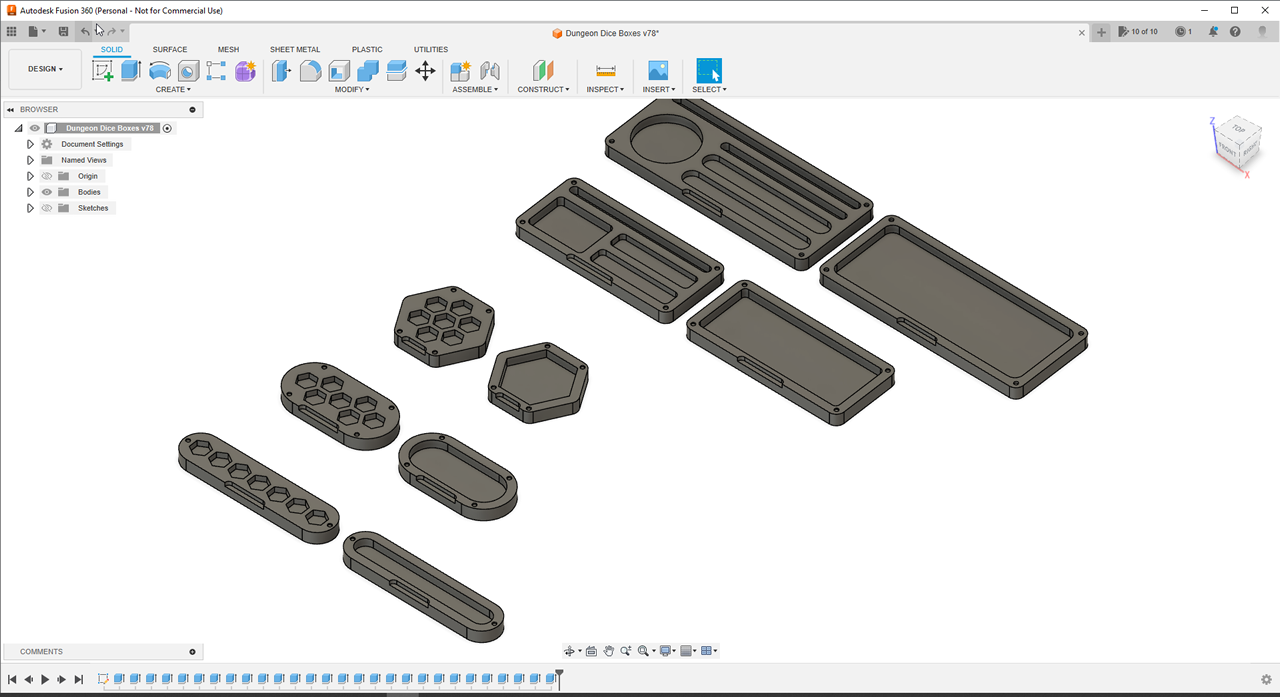Open the Modify menu
The image size is (1280, 697).
(x=352, y=90)
